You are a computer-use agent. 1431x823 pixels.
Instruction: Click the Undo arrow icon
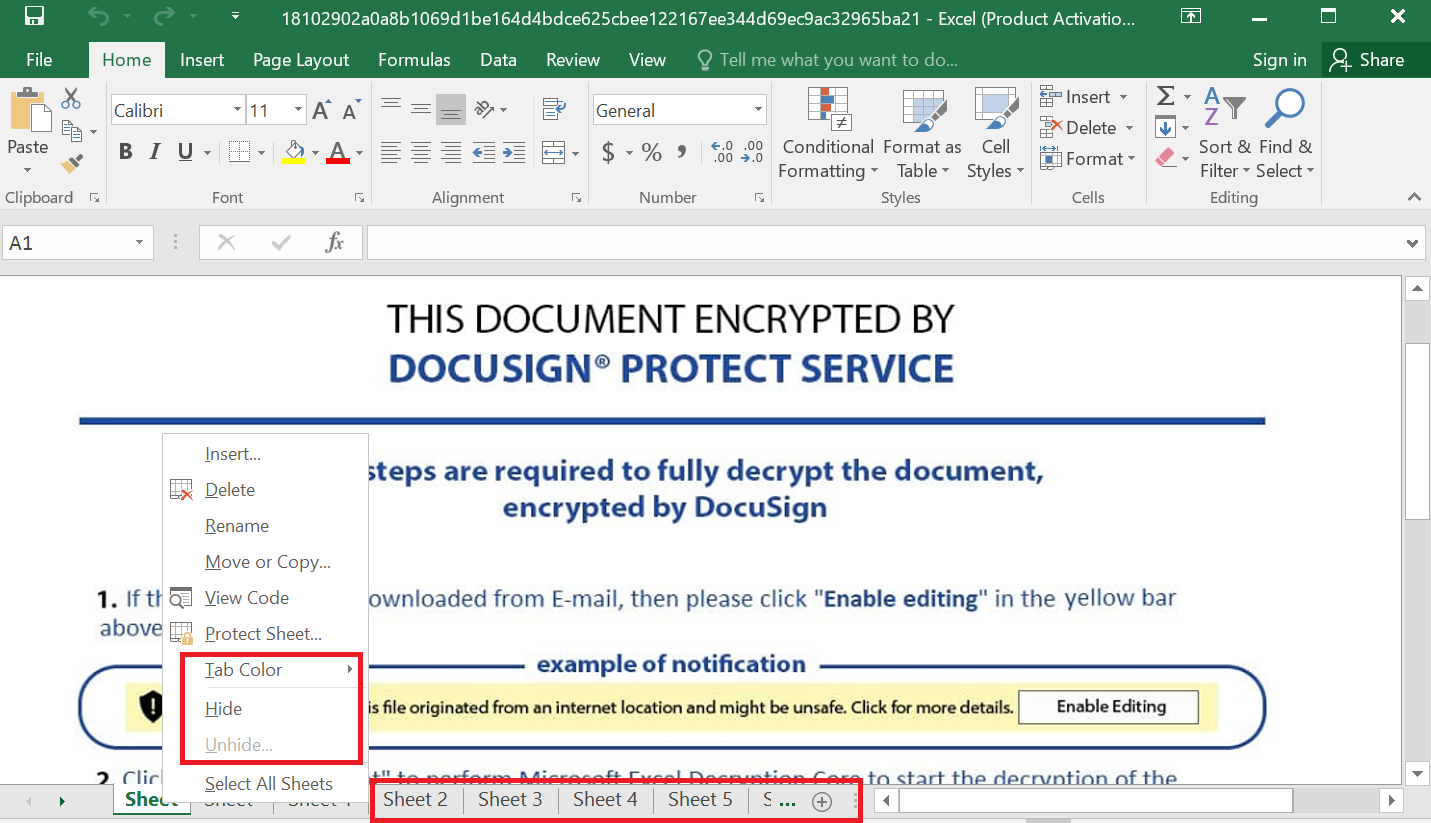coord(98,17)
